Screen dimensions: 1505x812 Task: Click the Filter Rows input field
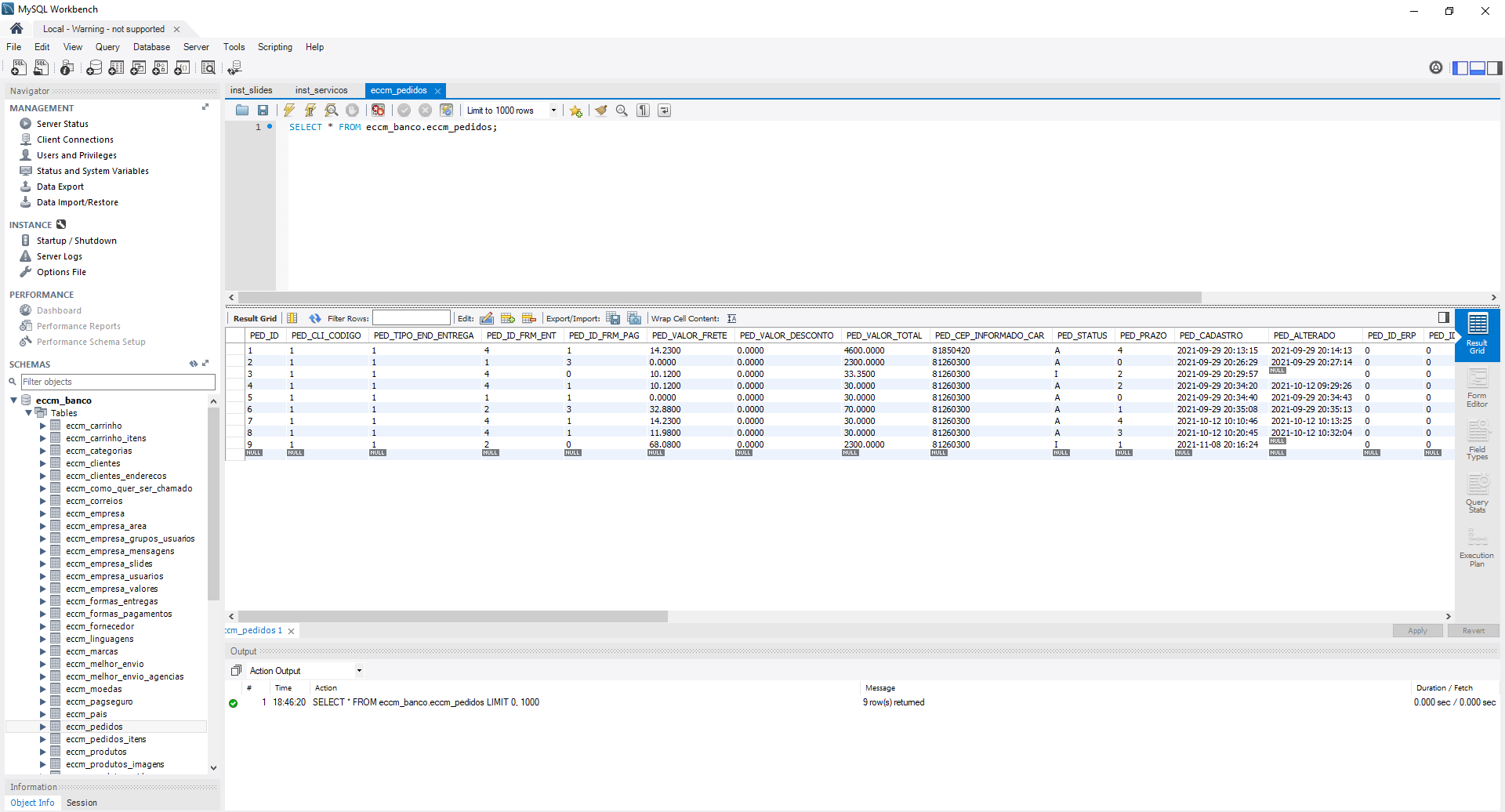point(412,318)
